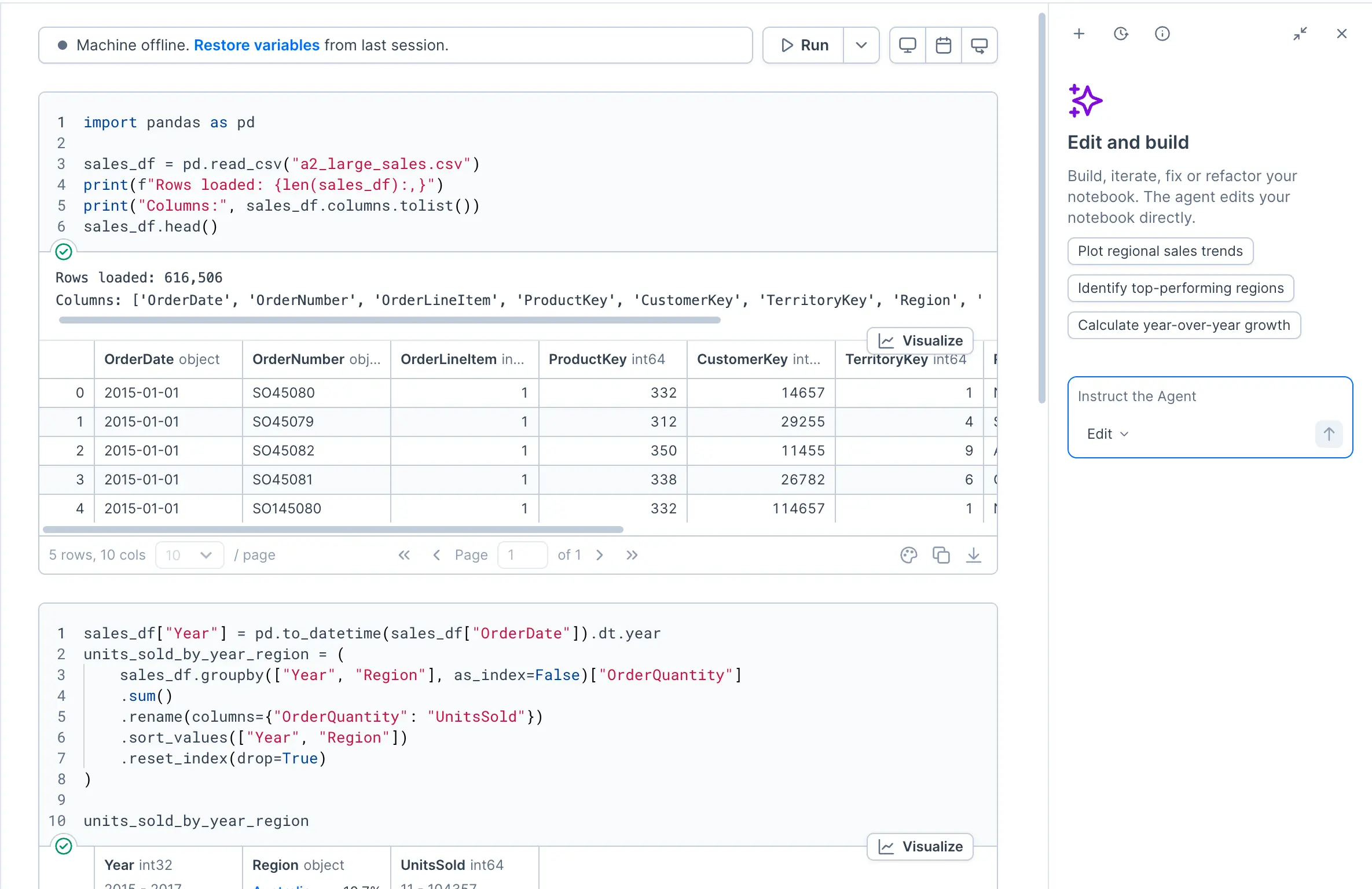Go to previous page arrow
1372x889 pixels.
(x=436, y=555)
